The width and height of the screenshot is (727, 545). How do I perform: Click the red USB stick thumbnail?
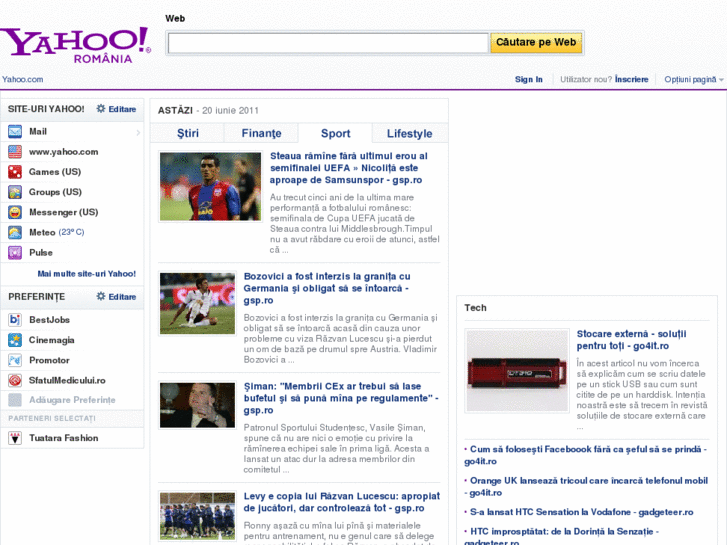point(517,371)
